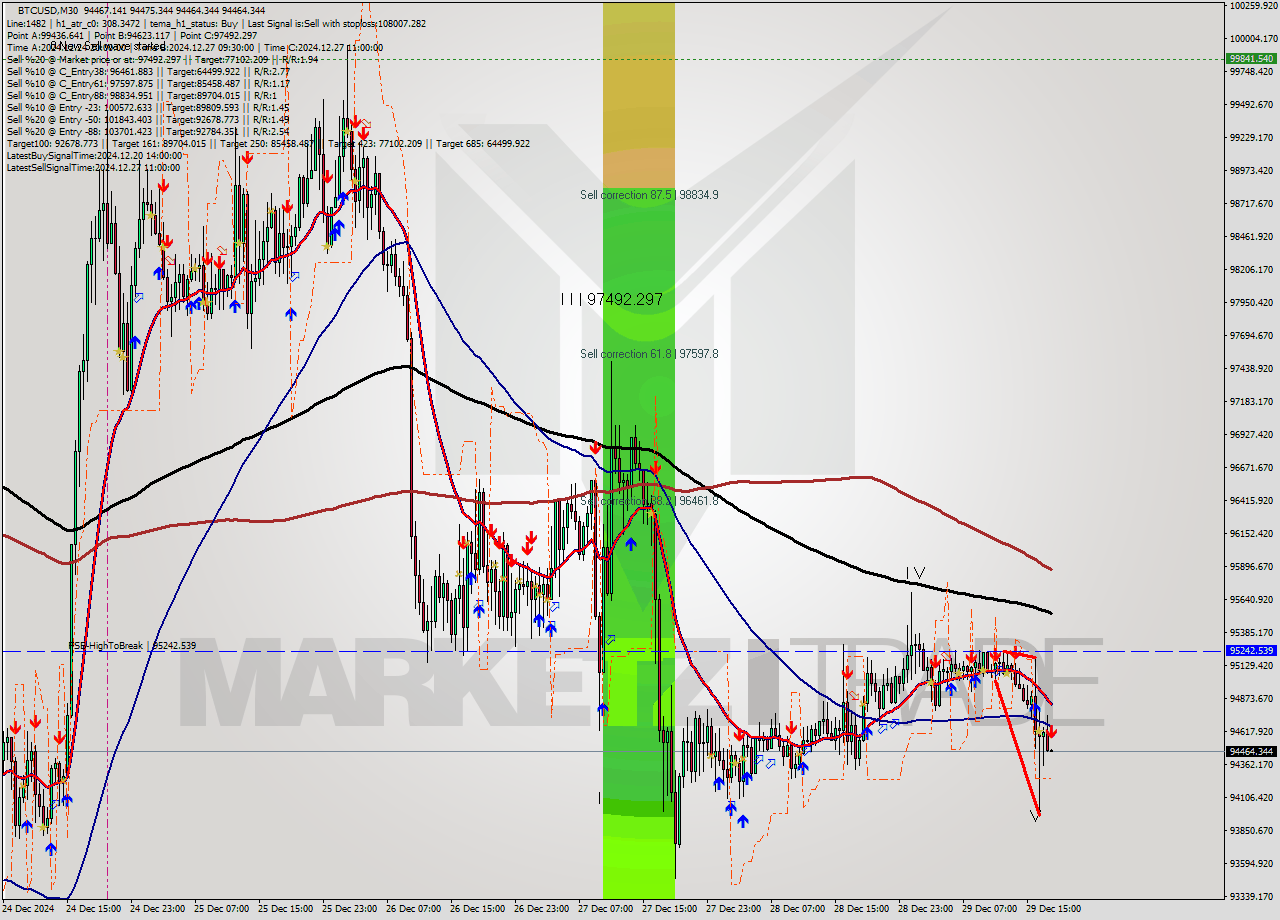
Task: Click the '28 Dec 15:00' time axis label
Action: [861, 909]
